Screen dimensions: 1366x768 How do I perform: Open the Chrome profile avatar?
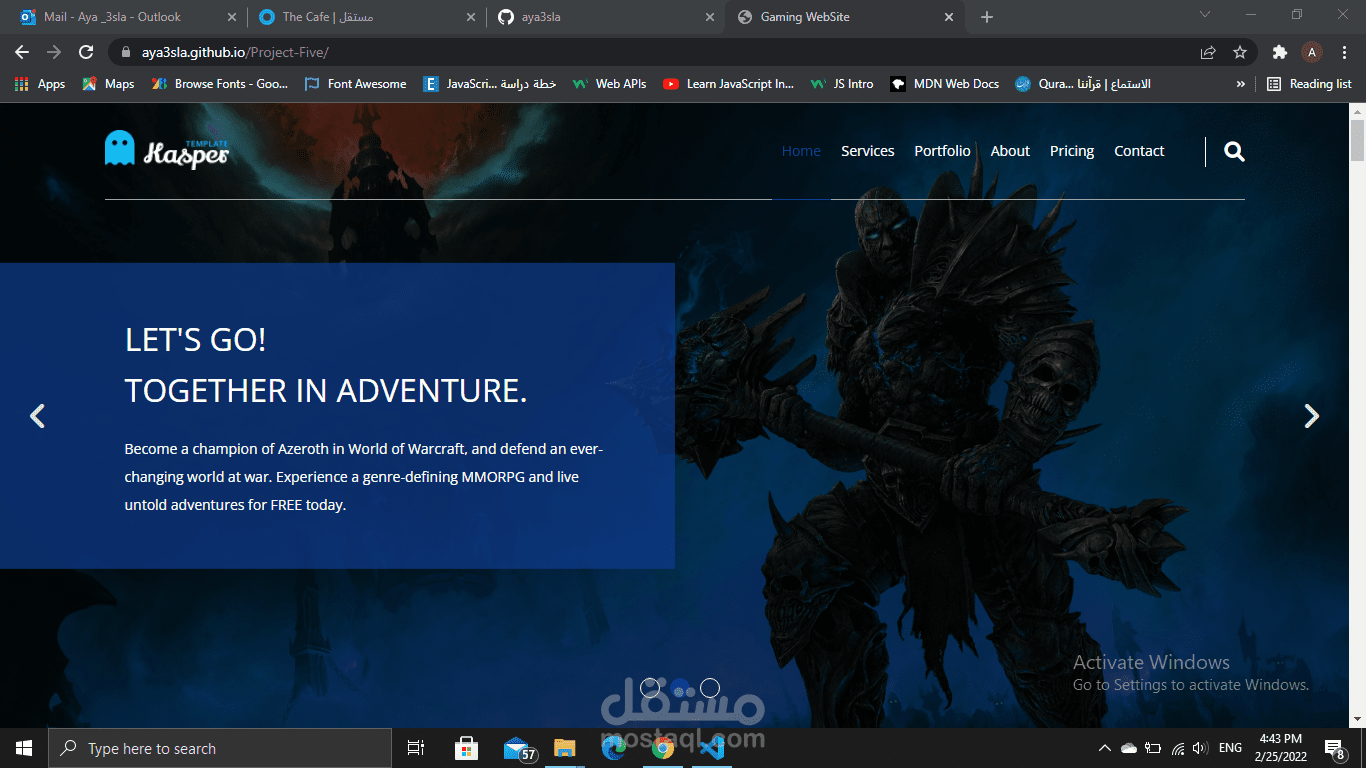(1313, 51)
